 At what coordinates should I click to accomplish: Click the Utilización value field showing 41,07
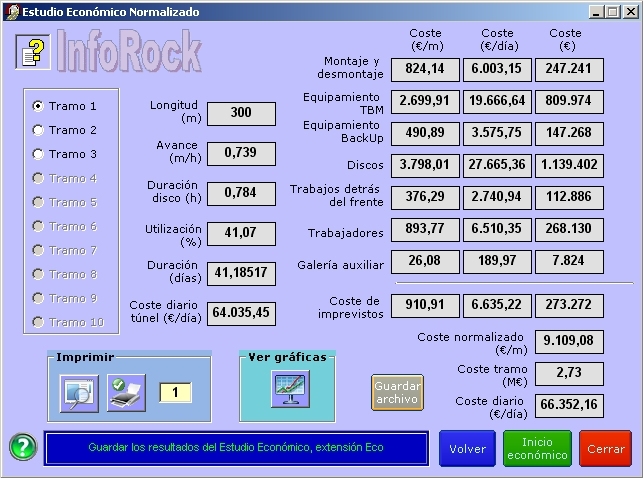[240, 231]
